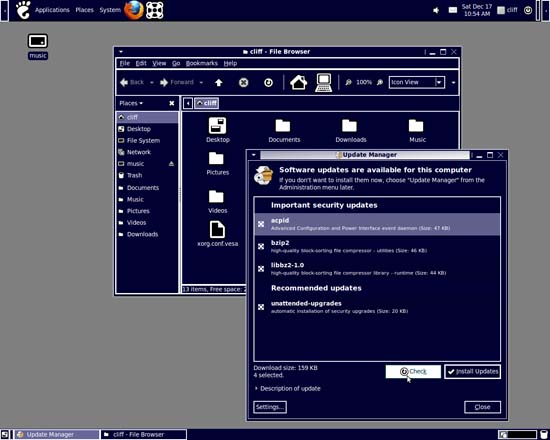
Task: Expand Description of update section
Action: (287, 388)
